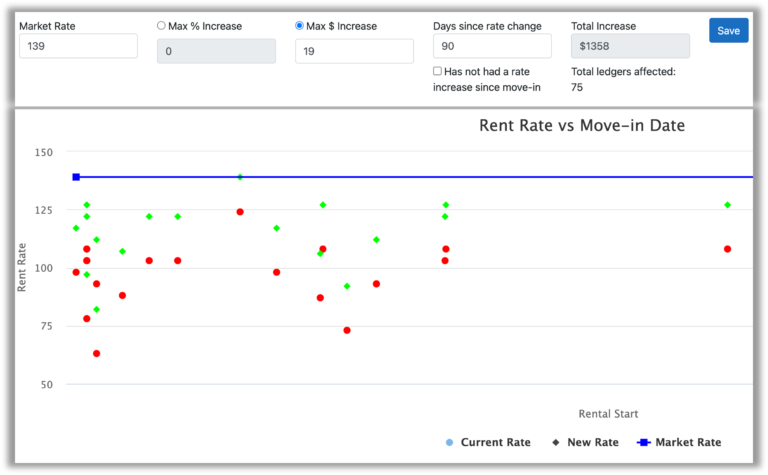Click the green diamond on Market Rate line
Screen dimensions: 768x475
pyautogui.click(x=240, y=177)
